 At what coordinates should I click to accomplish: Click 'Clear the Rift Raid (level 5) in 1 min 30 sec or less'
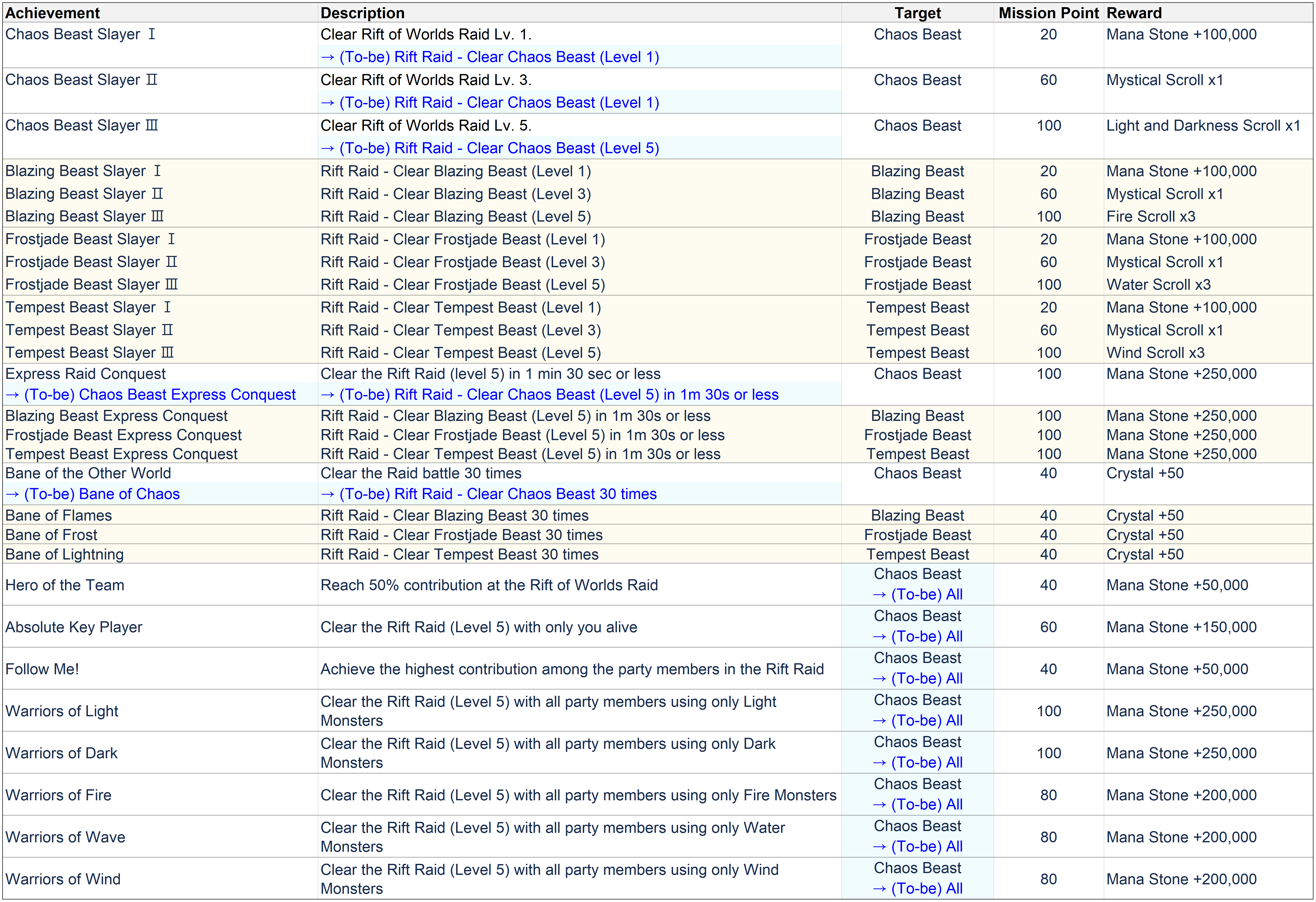490,374
